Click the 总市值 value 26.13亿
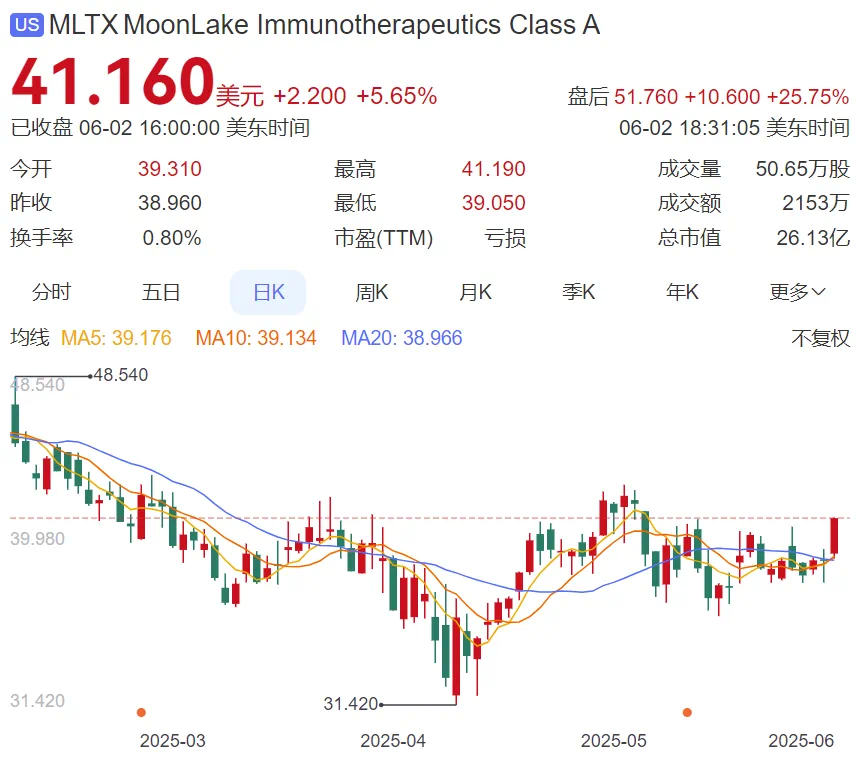 813,238
